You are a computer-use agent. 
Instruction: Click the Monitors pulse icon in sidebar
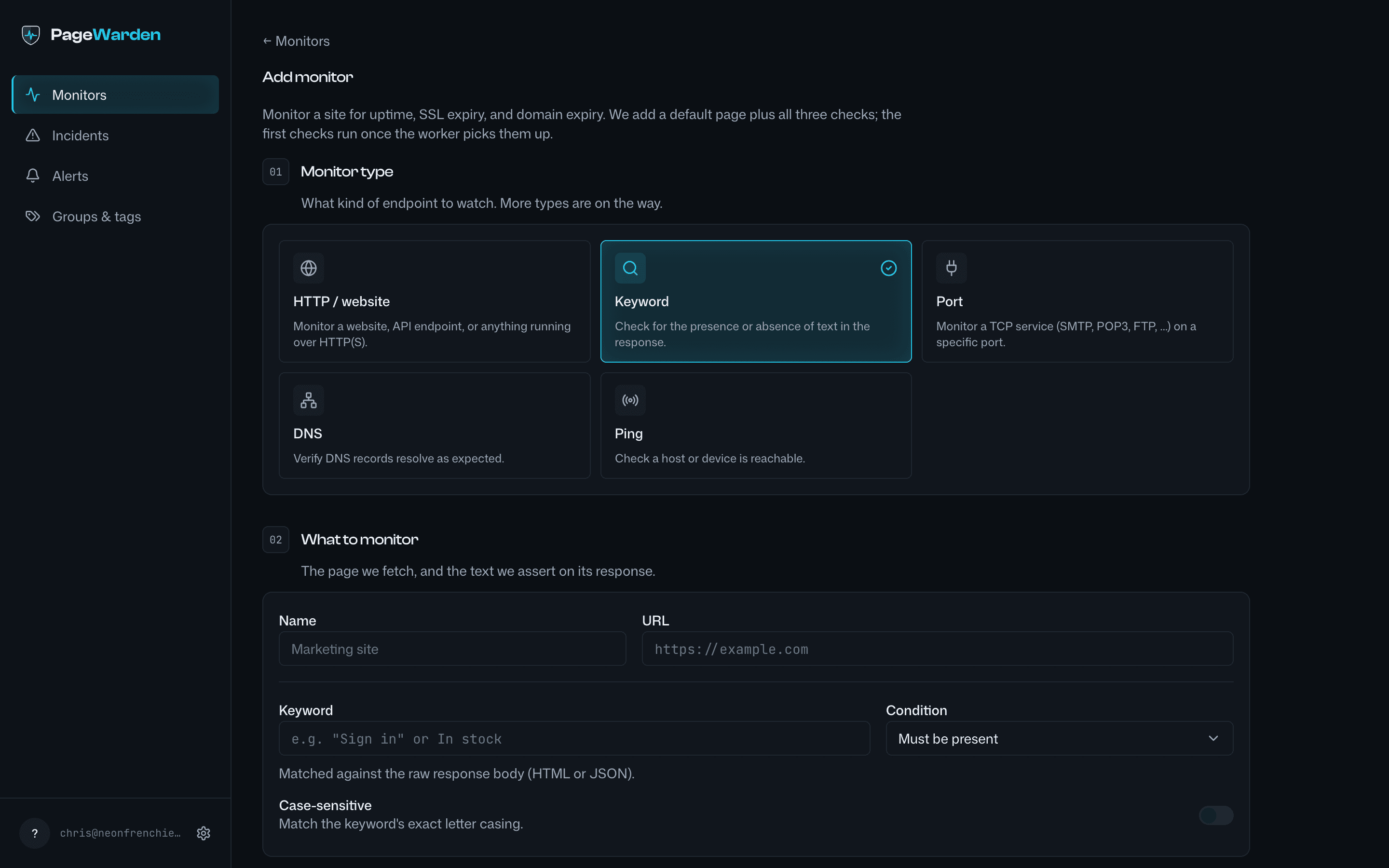(33, 95)
